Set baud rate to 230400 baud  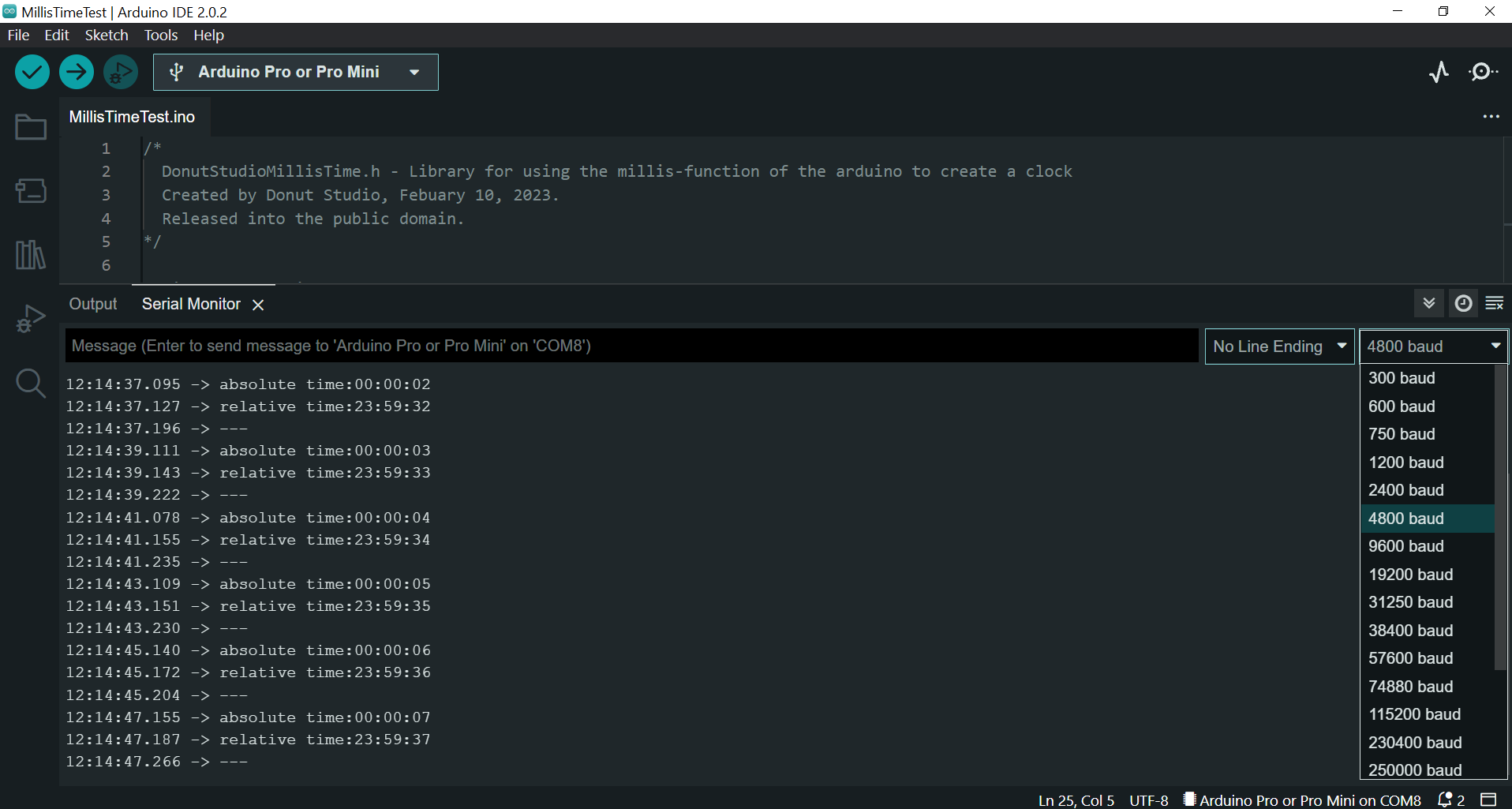tap(1428, 743)
